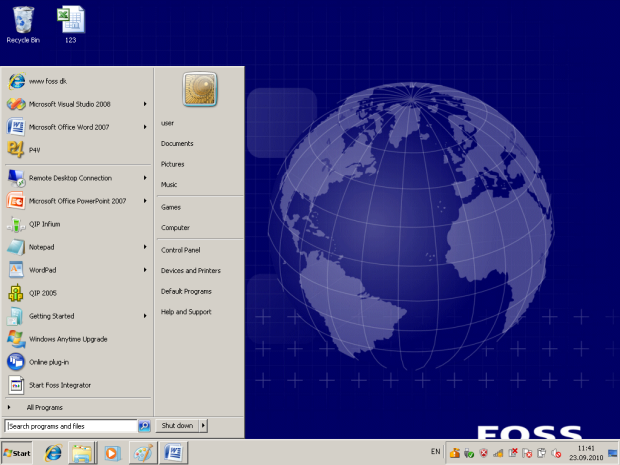Open Devices and Printers

[191, 271]
